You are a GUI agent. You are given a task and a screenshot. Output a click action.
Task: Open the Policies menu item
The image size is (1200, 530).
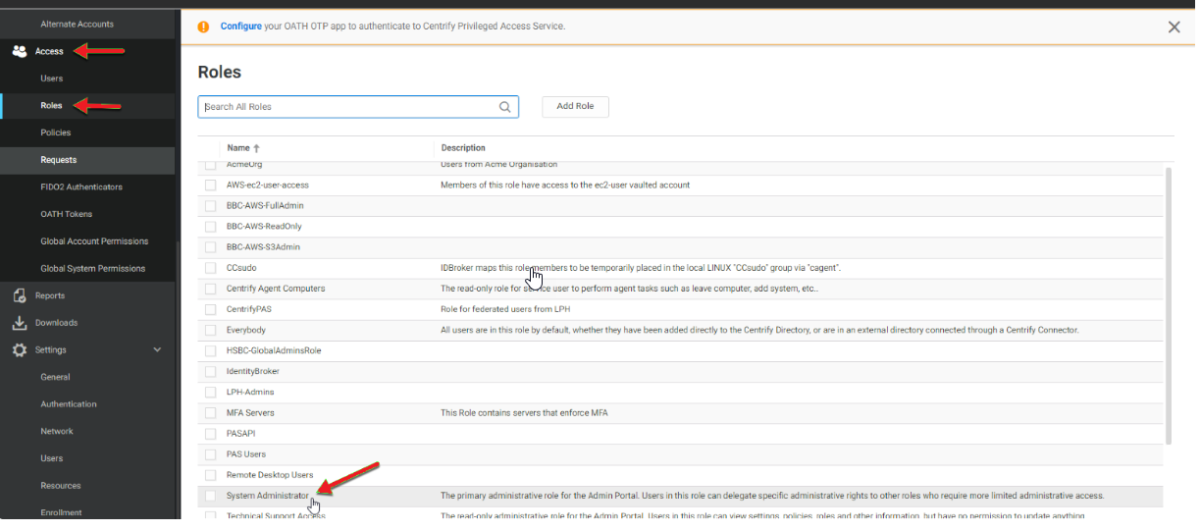[55, 133]
